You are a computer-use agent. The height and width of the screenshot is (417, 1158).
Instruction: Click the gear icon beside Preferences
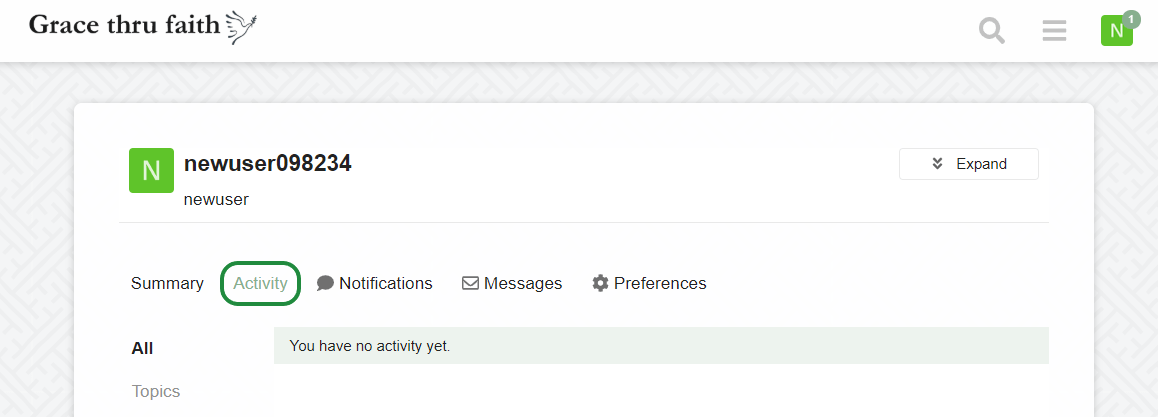pos(600,283)
